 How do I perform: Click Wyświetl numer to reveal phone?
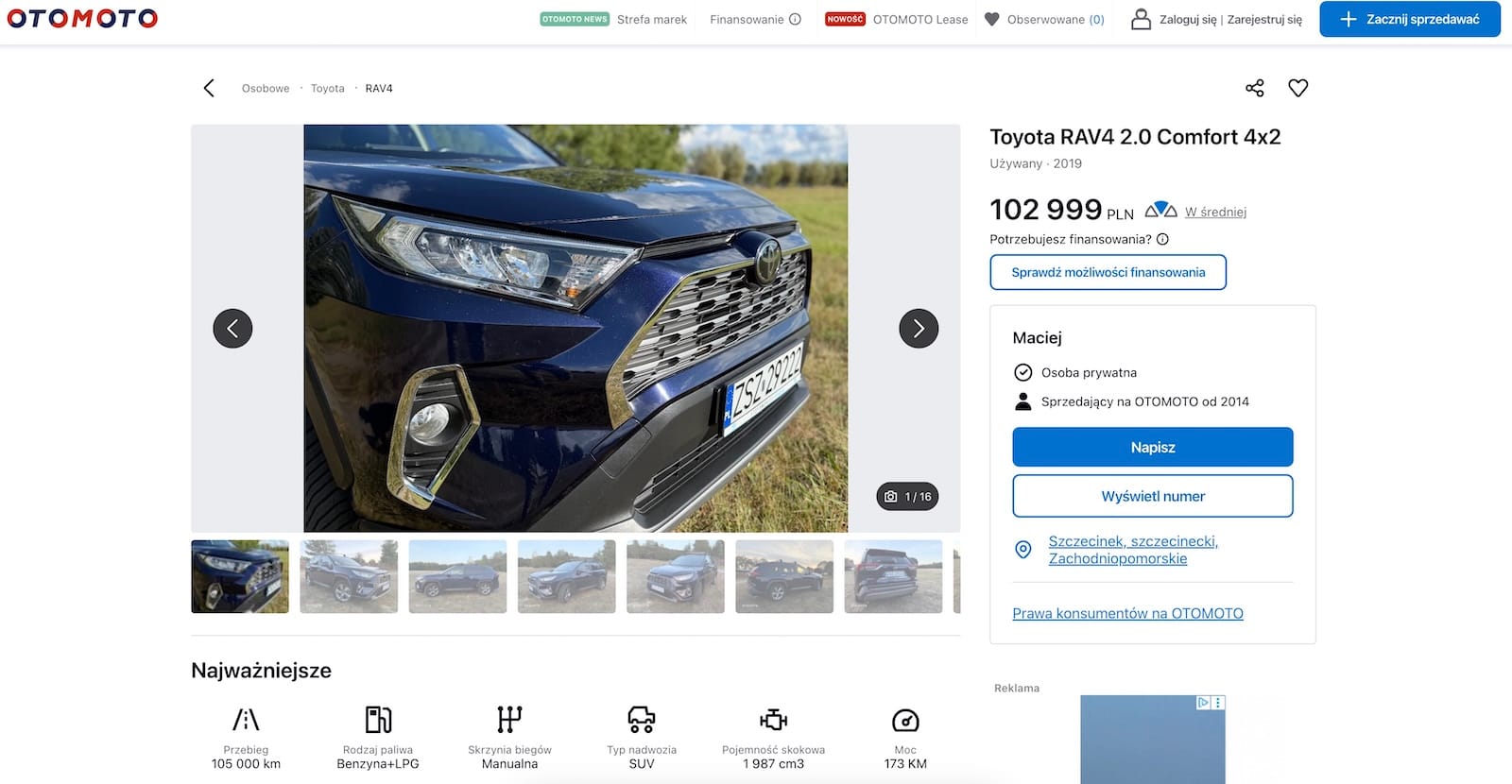[x=1153, y=496]
